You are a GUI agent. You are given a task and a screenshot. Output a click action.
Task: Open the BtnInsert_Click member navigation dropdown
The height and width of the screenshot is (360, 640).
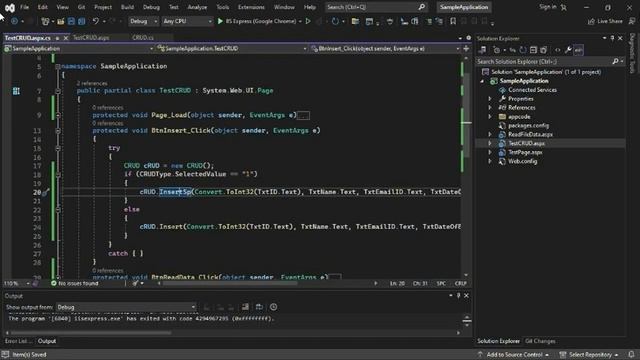tap(385, 49)
